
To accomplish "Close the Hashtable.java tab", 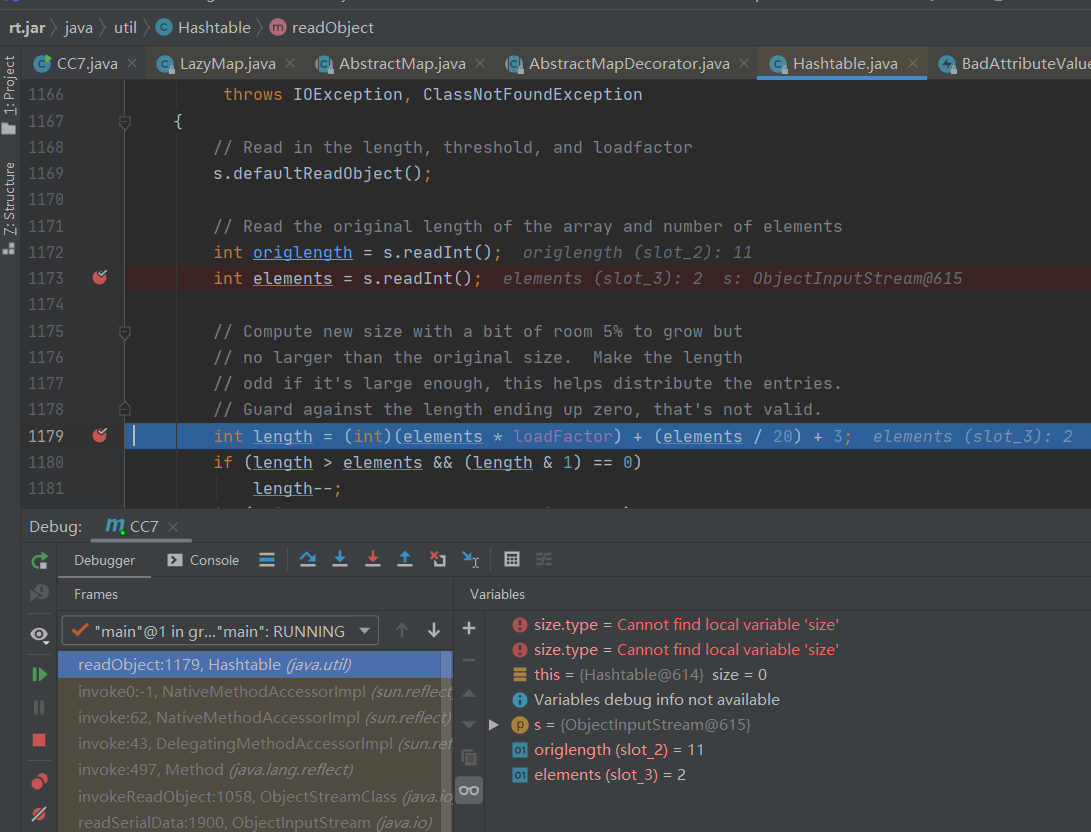I will [x=913, y=63].
